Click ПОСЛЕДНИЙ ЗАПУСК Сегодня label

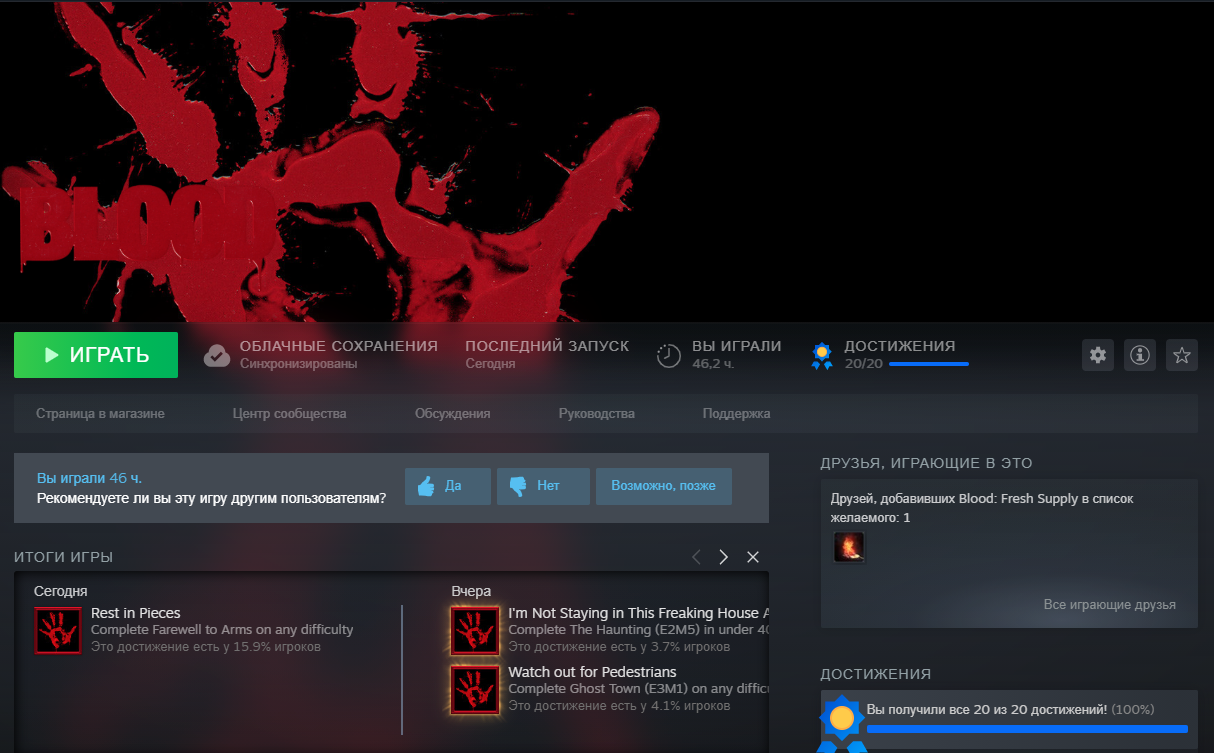(x=547, y=354)
